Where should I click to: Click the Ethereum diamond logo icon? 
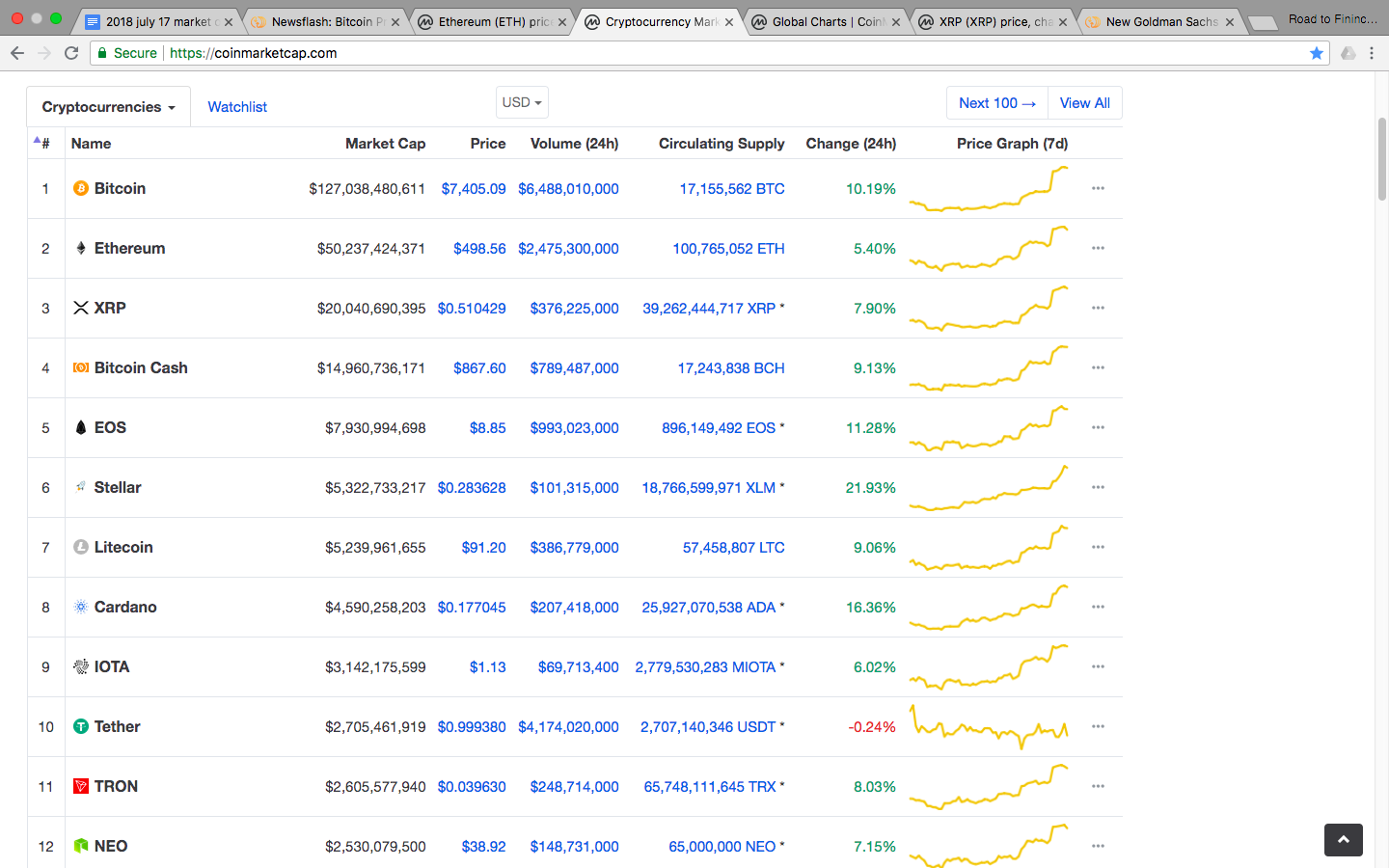[x=81, y=248]
